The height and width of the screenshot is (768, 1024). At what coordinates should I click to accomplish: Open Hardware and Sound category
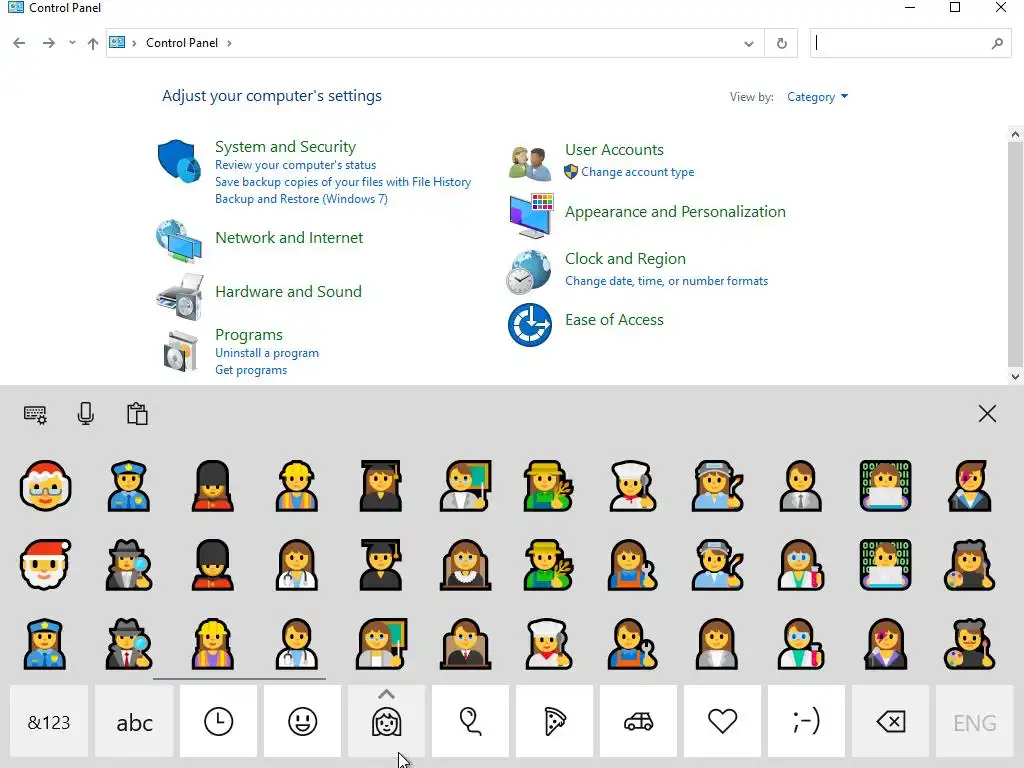click(x=288, y=291)
